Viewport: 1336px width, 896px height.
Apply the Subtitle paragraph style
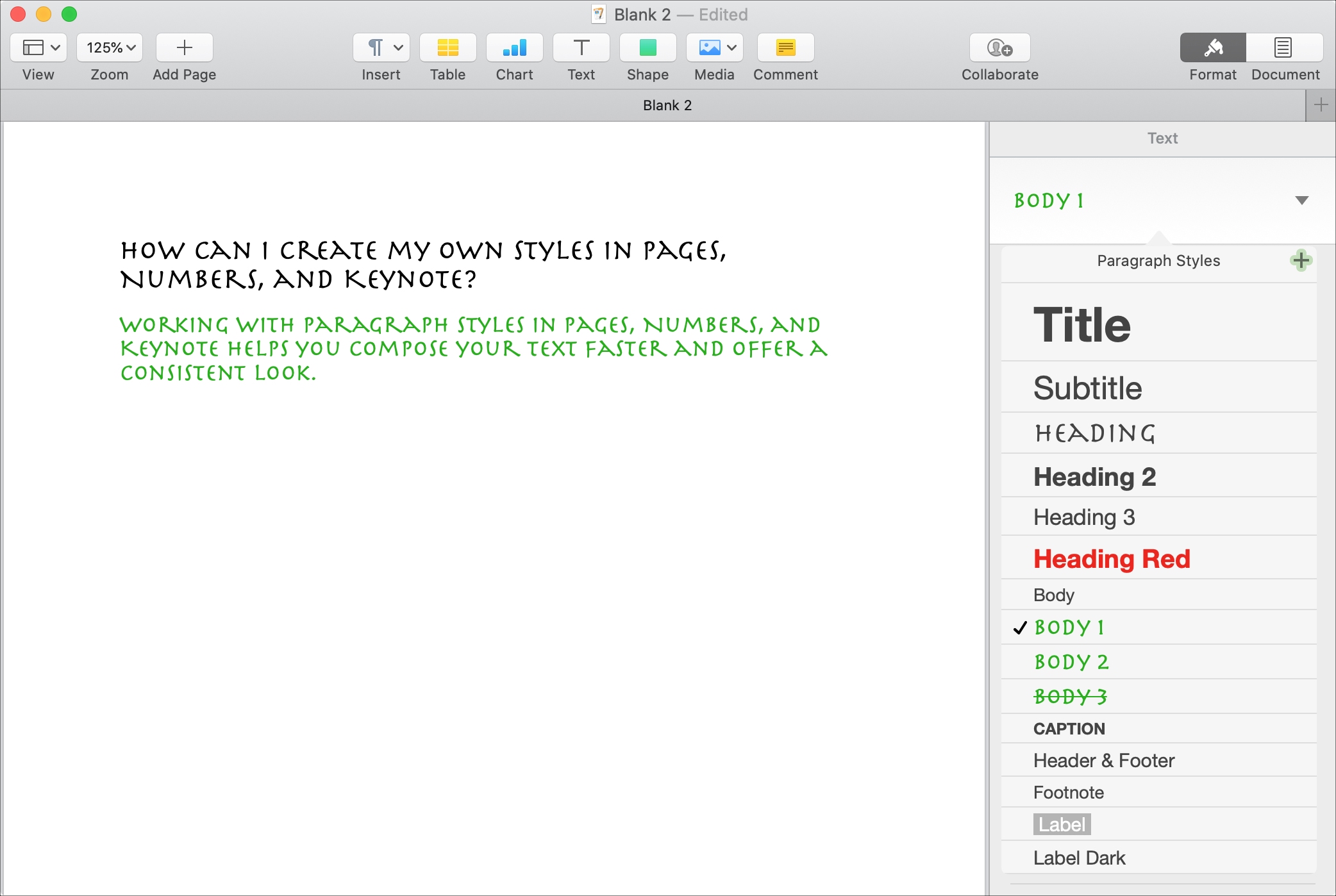(x=1158, y=388)
